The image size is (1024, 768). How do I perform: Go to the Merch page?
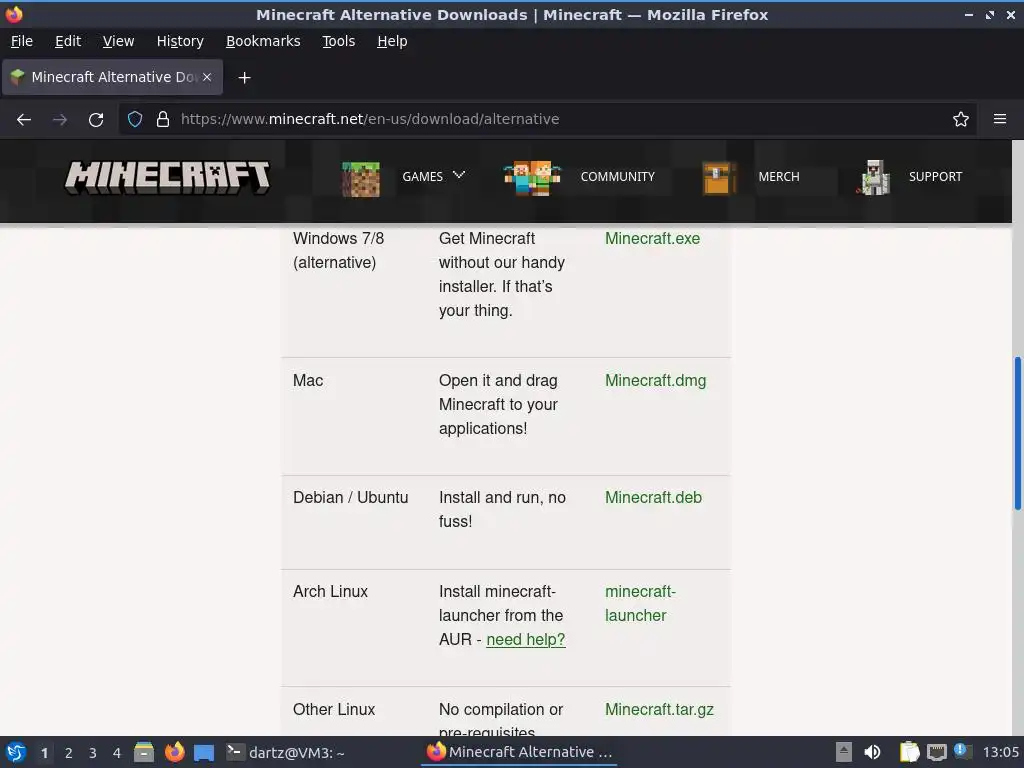tap(778, 176)
